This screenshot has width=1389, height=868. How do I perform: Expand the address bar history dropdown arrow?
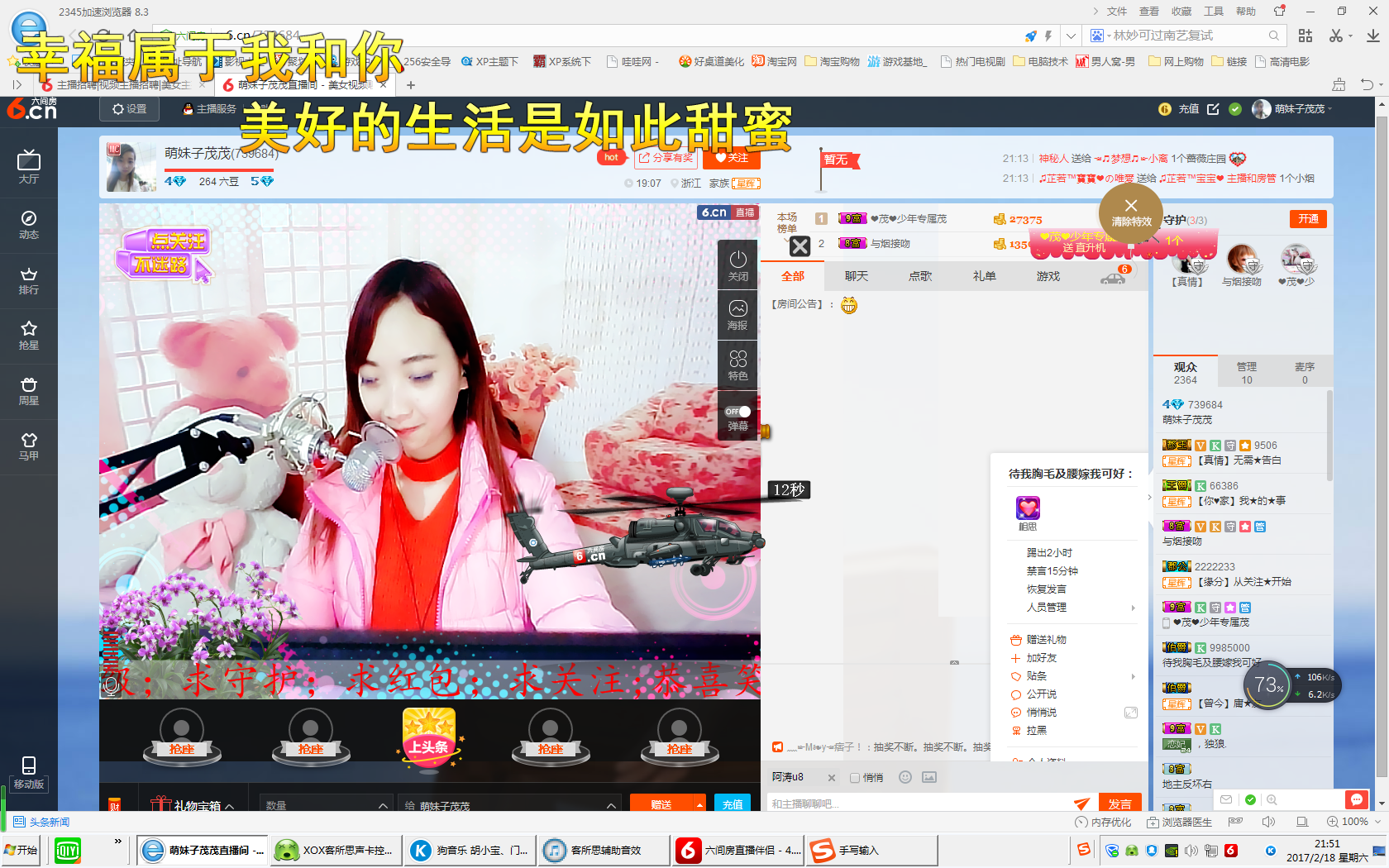(1072, 36)
